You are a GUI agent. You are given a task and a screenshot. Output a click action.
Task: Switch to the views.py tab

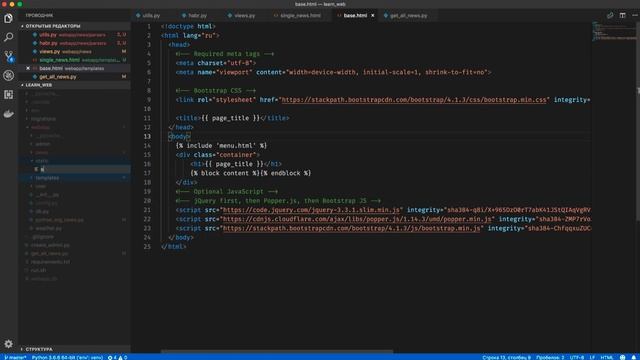click(x=244, y=16)
